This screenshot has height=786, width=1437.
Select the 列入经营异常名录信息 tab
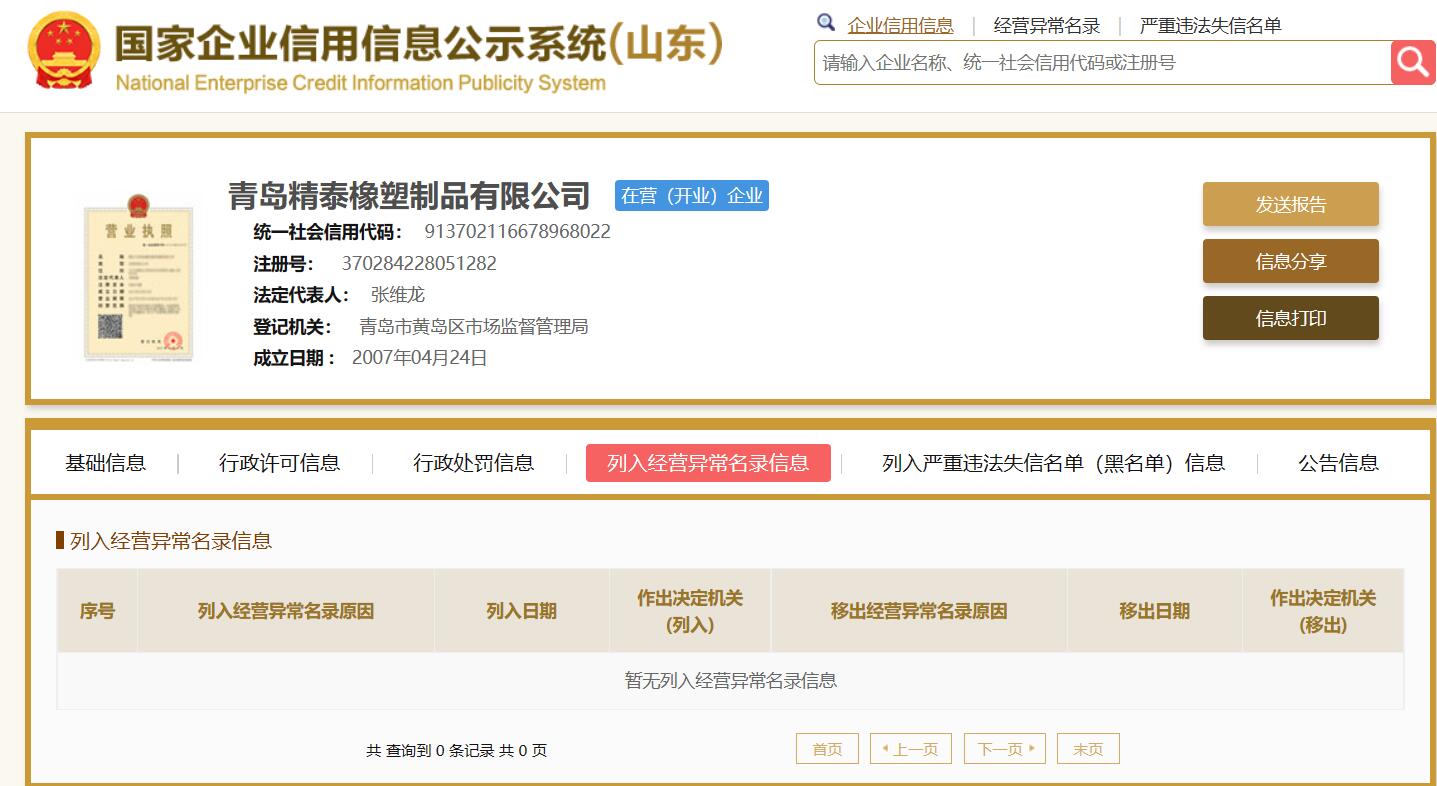point(708,463)
